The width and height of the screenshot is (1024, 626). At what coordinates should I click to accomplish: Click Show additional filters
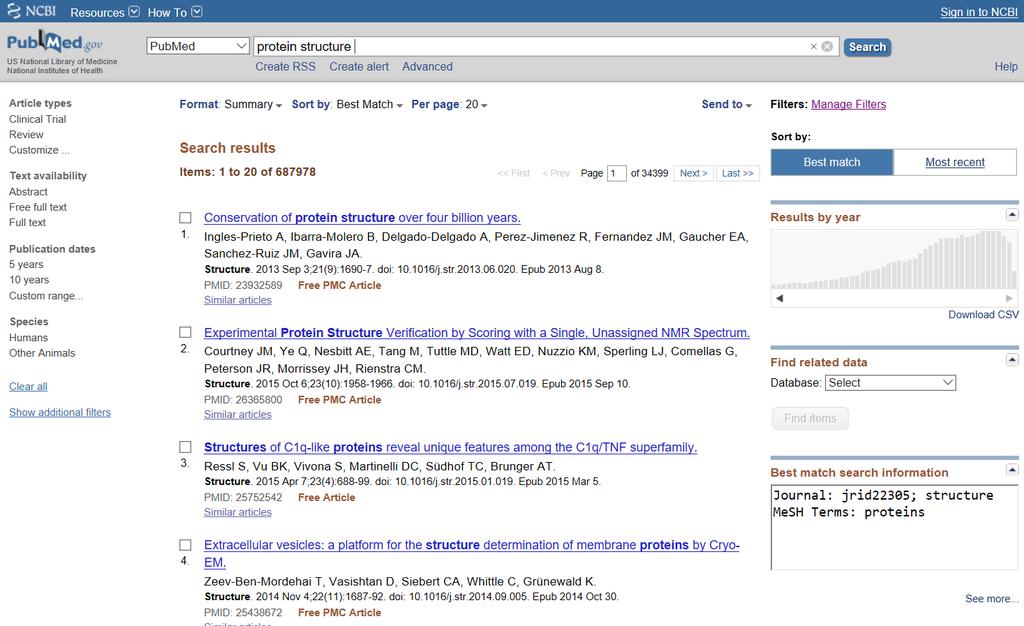[60, 413]
